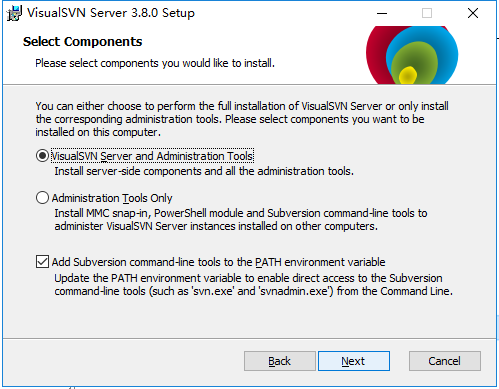The image size is (499, 389).
Task: Click the installer icon in the title bar
Action: pyautogui.click(x=14, y=13)
